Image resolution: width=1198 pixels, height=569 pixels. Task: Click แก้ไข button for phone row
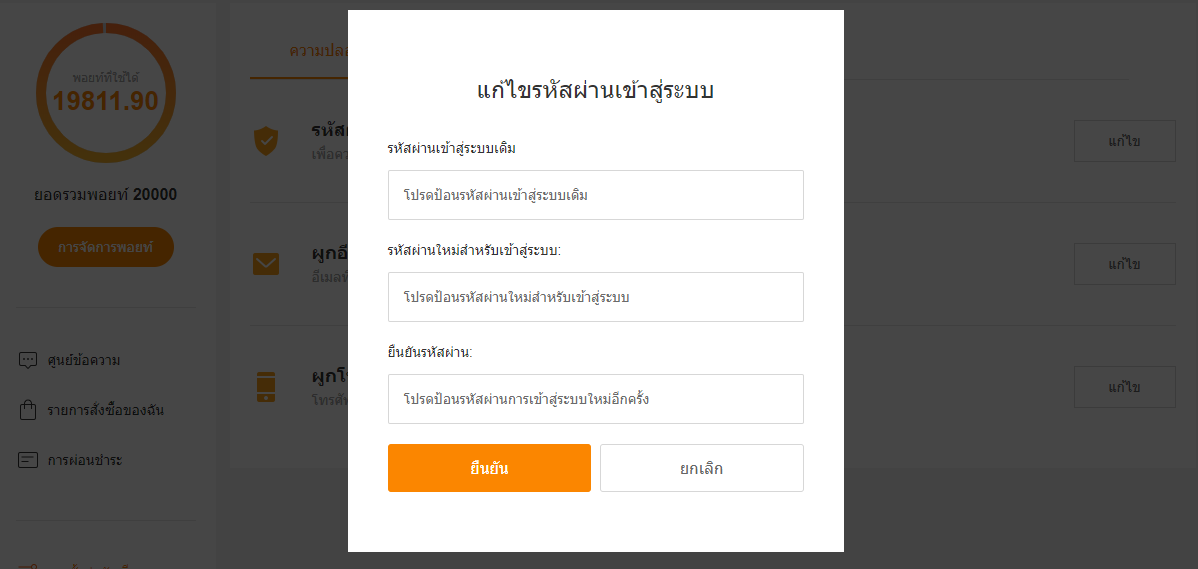pyautogui.click(x=1125, y=387)
